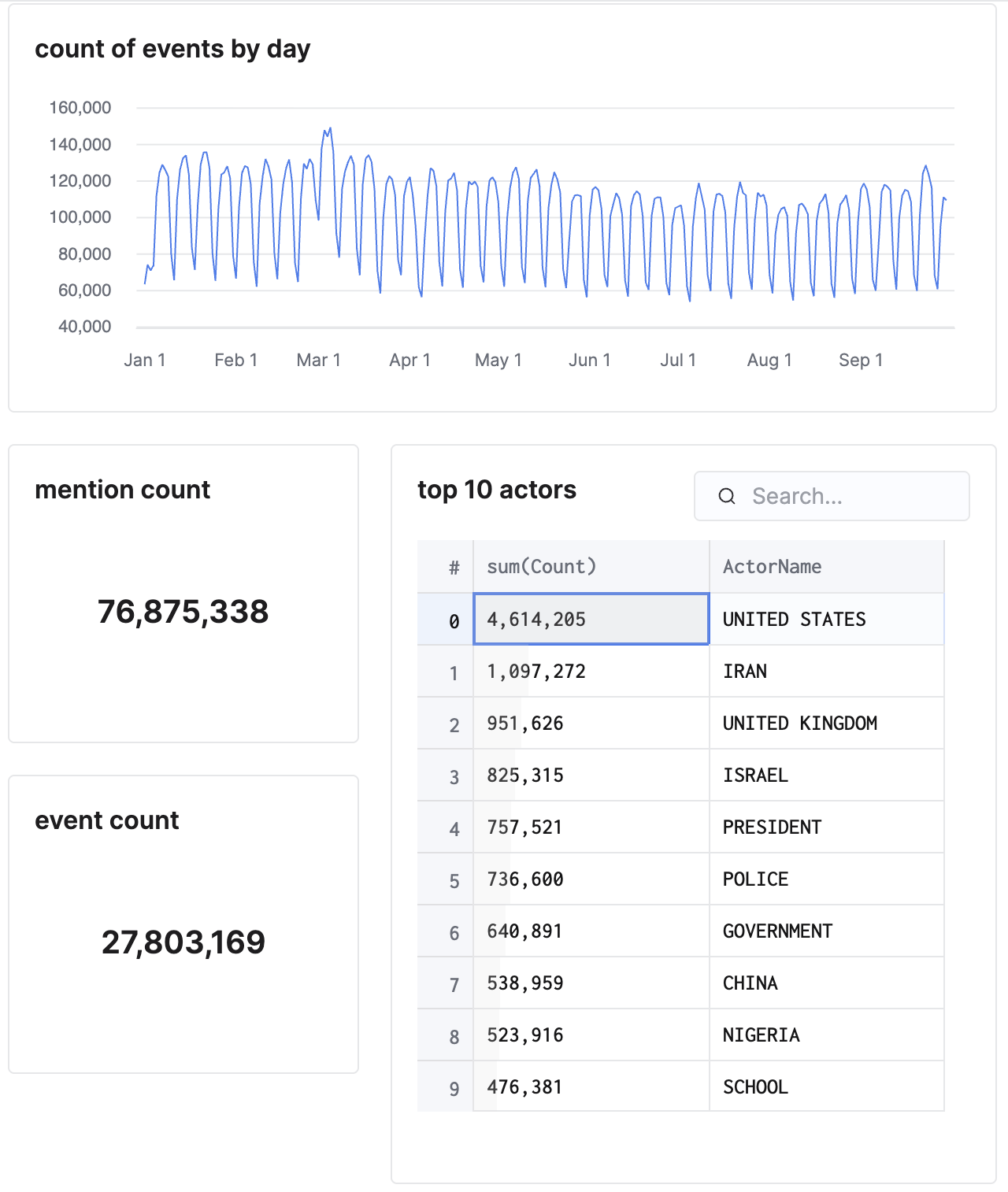Pick the POLICE actor cell

click(x=827, y=879)
